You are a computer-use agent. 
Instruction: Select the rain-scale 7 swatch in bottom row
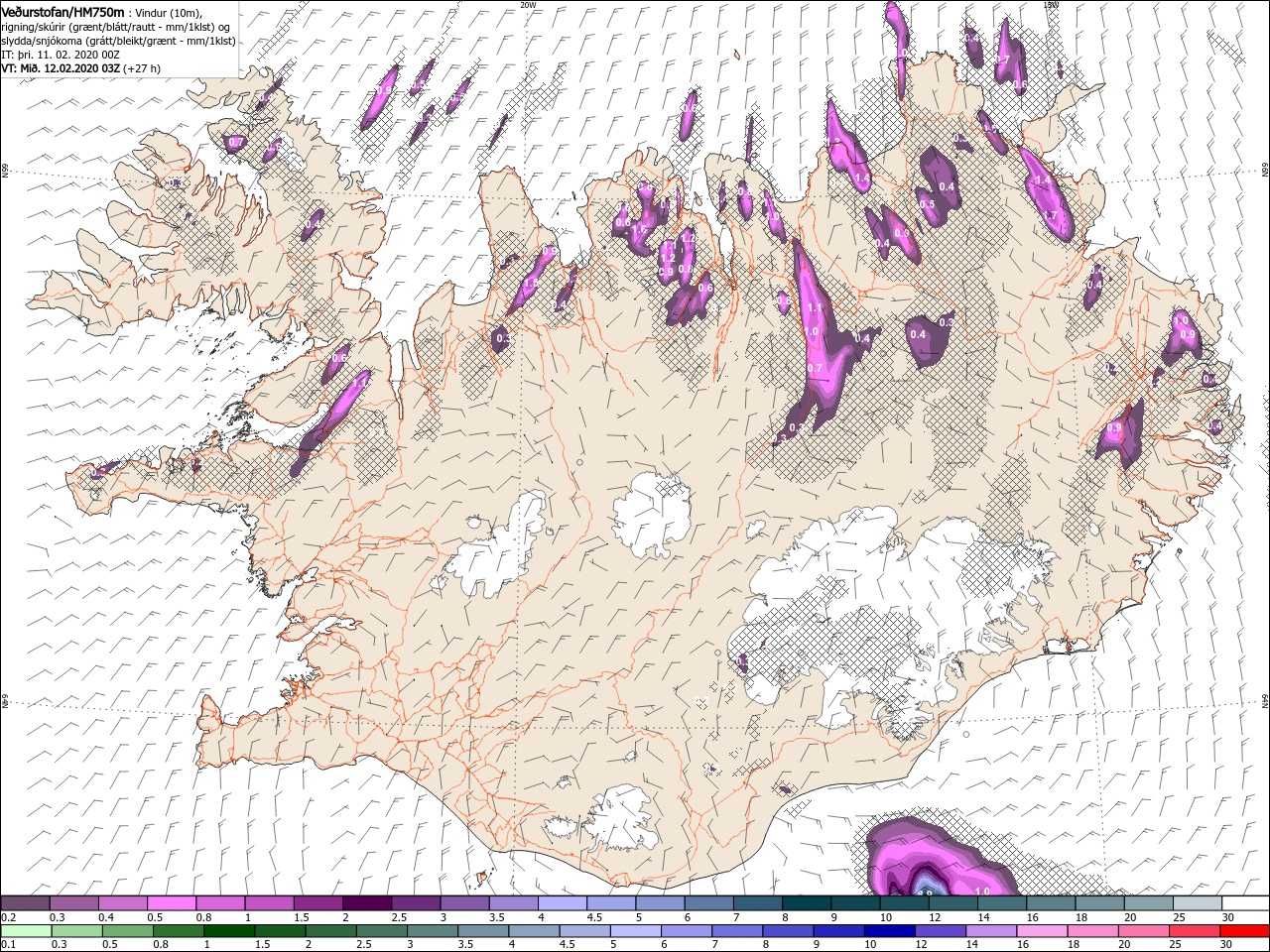click(736, 930)
